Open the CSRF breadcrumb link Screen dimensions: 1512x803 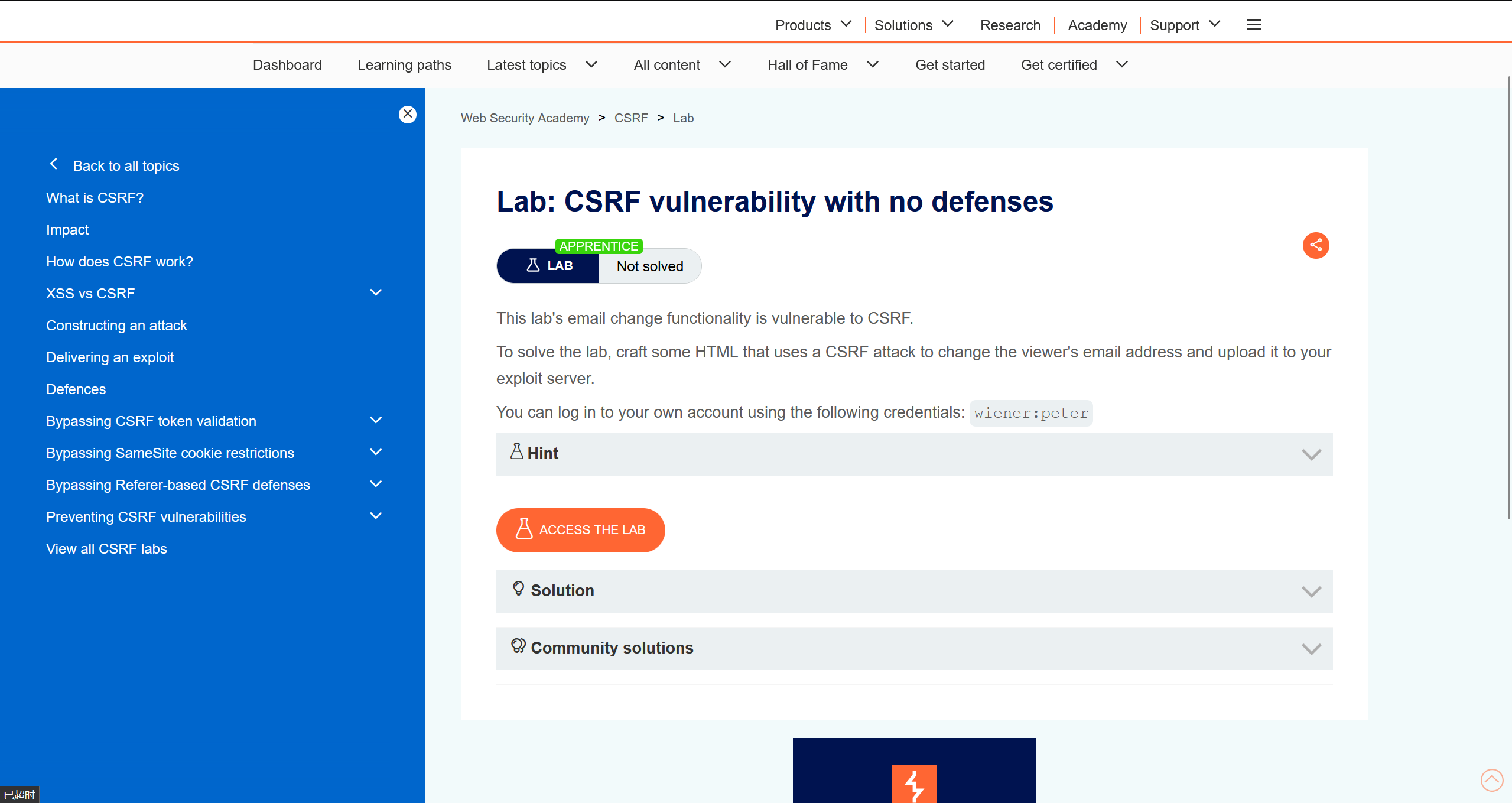pyautogui.click(x=630, y=118)
